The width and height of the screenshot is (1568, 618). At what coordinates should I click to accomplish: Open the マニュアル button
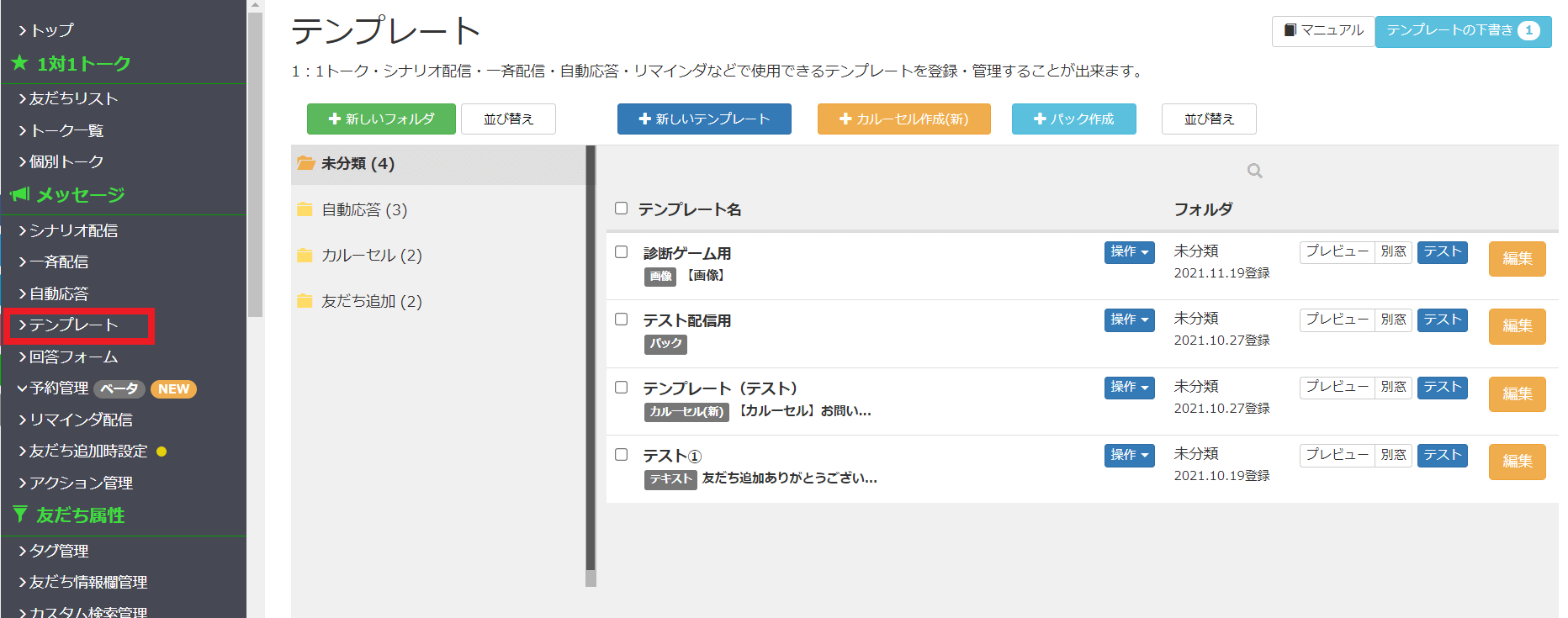pos(1323,31)
